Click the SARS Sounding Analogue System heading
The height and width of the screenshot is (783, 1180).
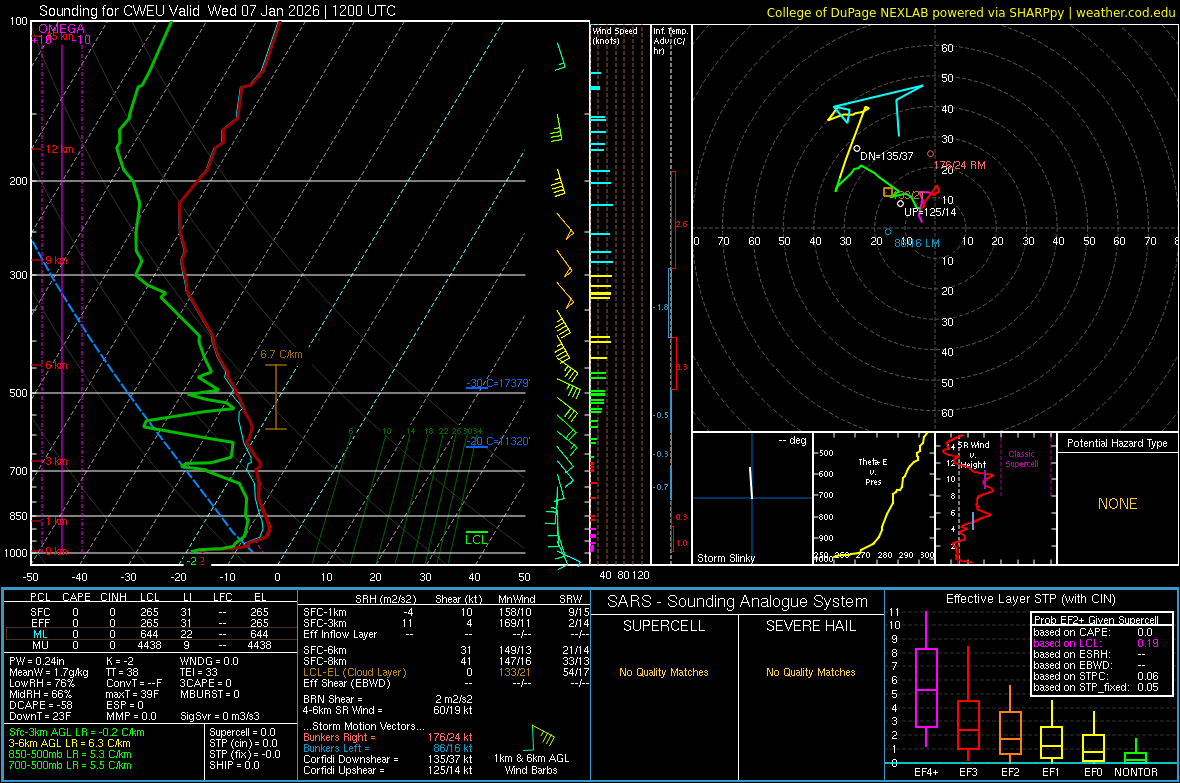tap(737, 602)
